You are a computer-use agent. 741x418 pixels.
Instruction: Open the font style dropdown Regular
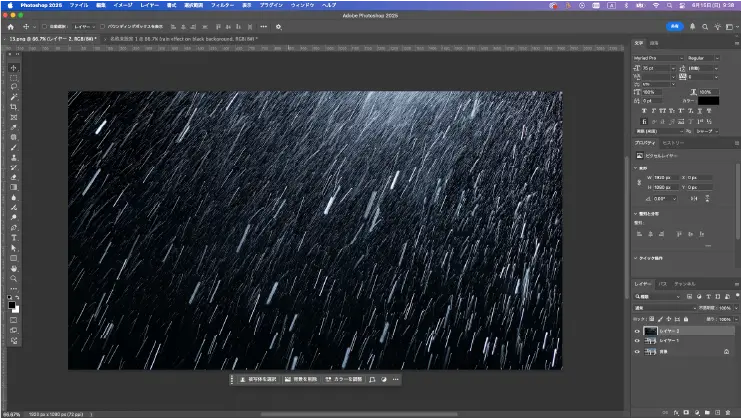pyautogui.click(x=703, y=58)
